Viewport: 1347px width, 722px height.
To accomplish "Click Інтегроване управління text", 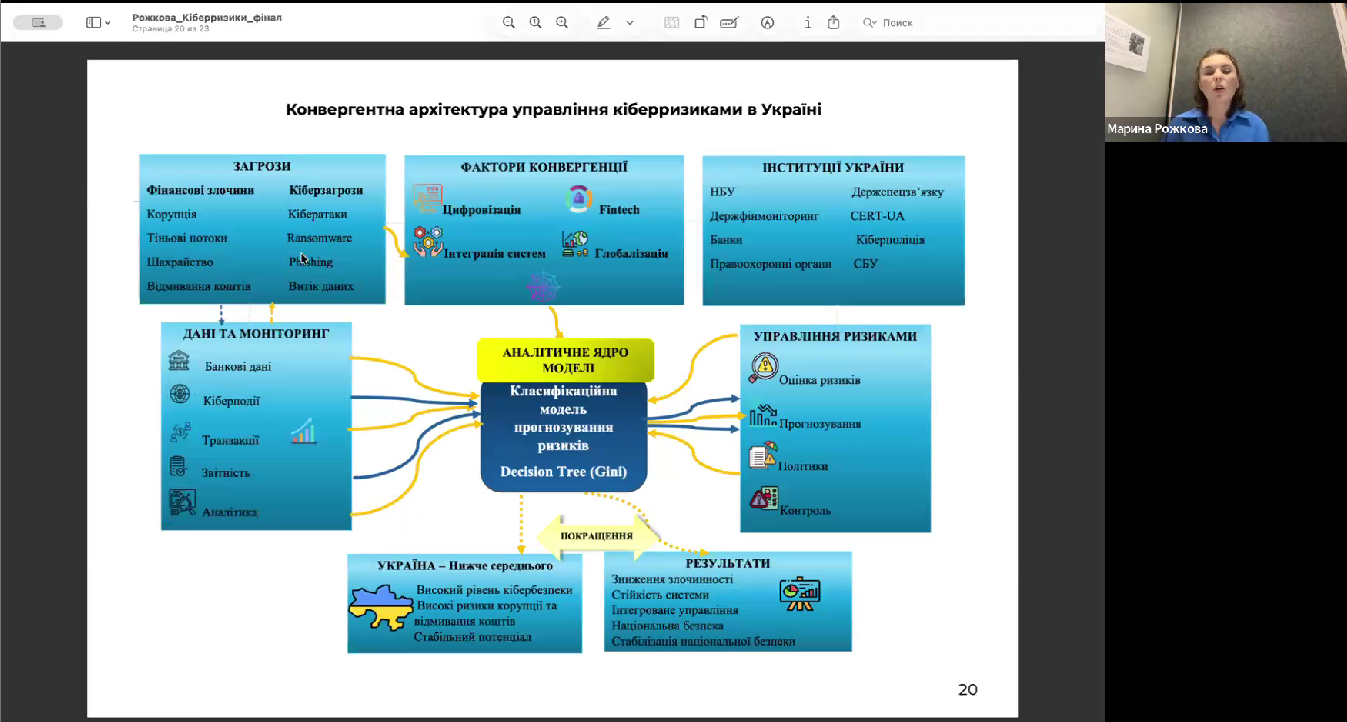I will coord(675,610).
